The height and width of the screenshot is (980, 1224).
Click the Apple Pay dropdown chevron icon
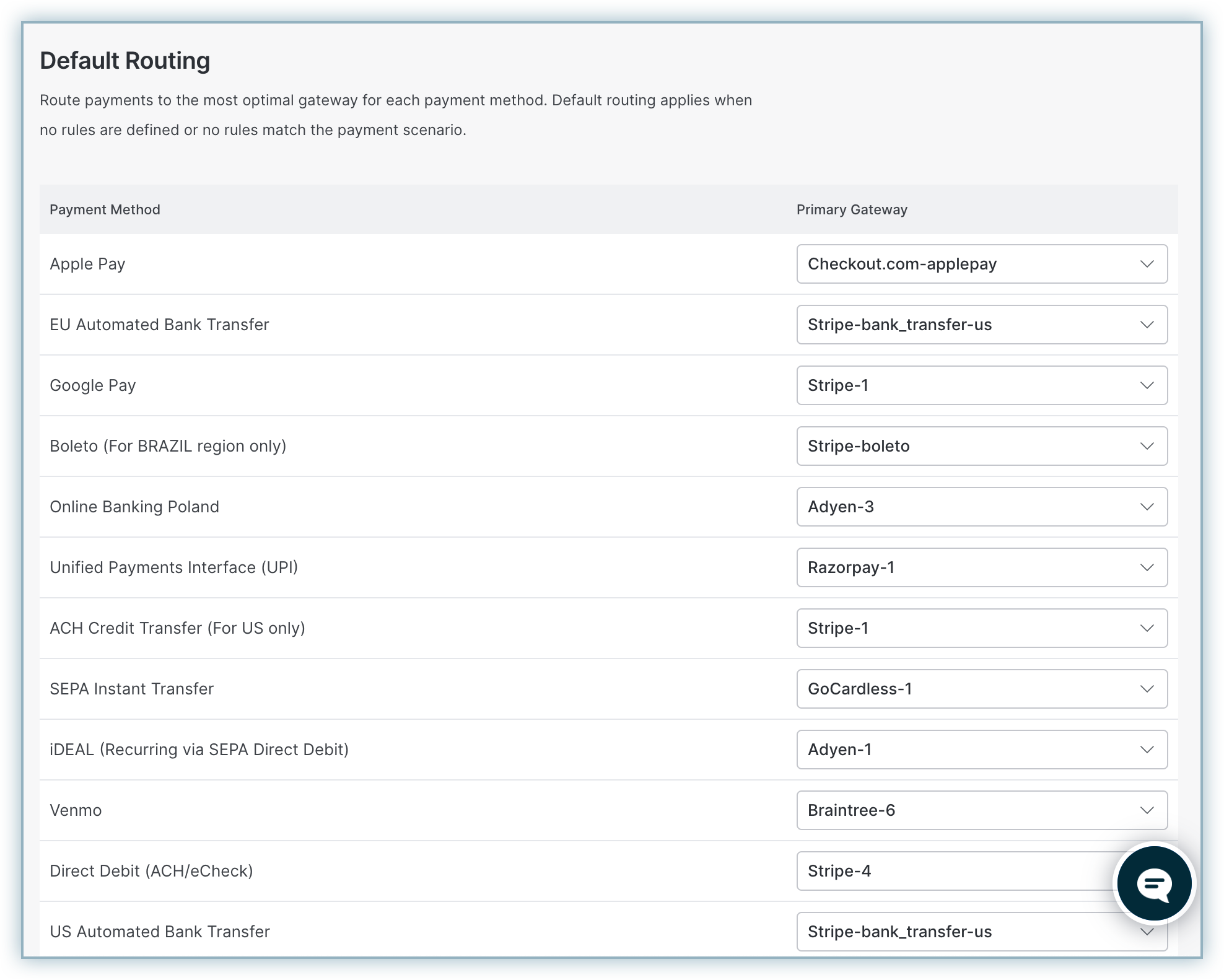(1147, 264)
